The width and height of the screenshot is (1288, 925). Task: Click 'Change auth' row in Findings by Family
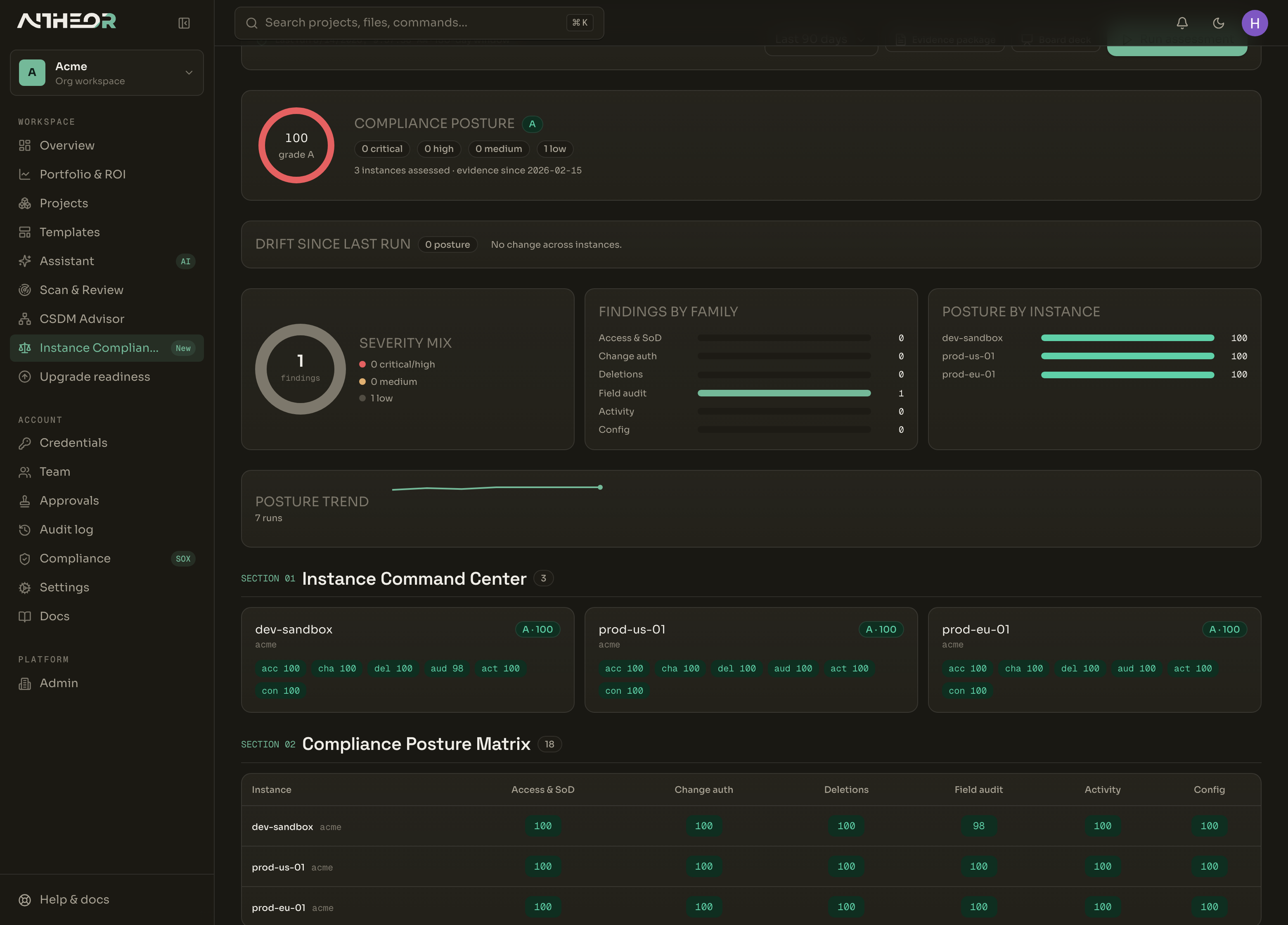751,356
